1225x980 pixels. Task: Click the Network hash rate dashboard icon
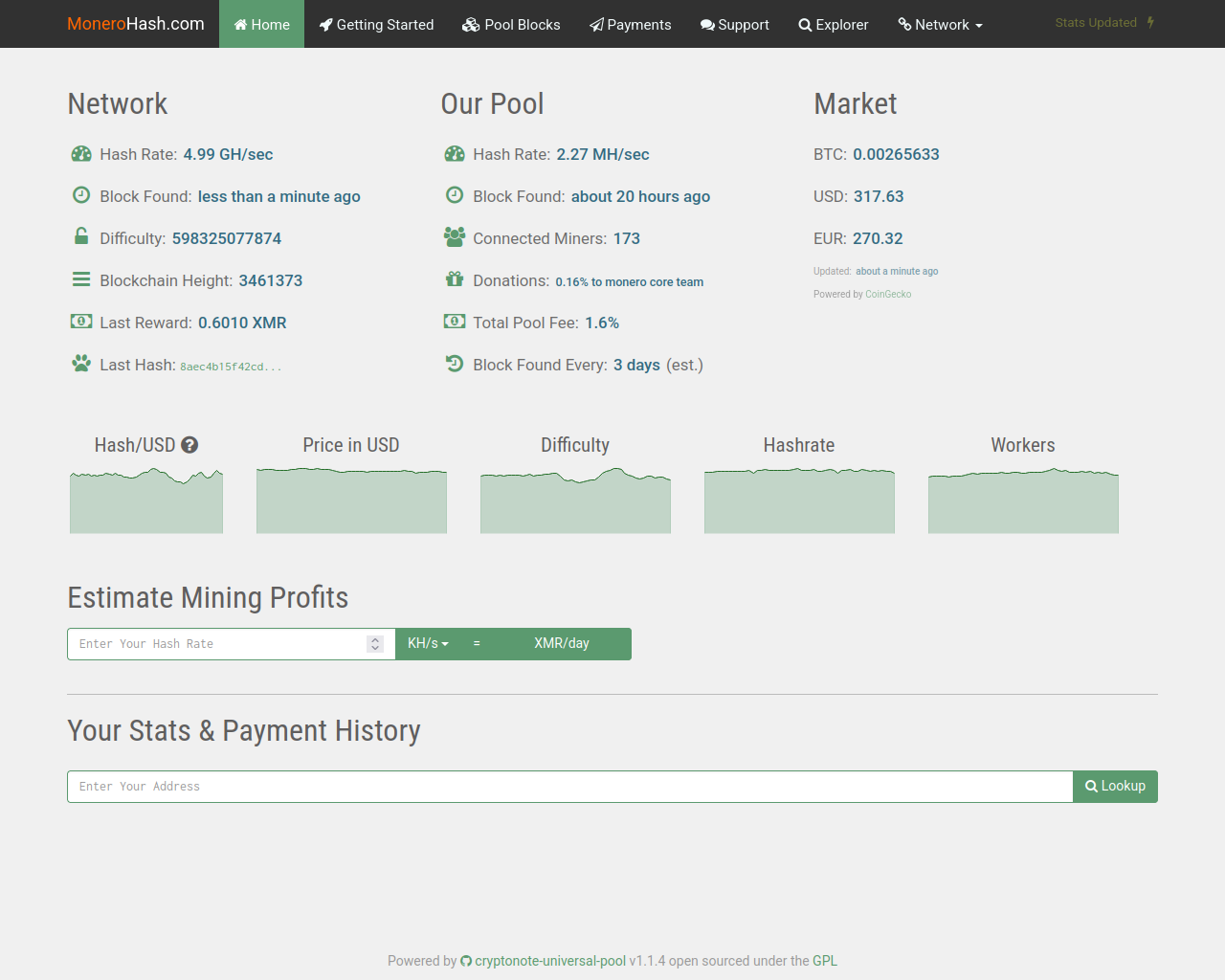point(81,154)
